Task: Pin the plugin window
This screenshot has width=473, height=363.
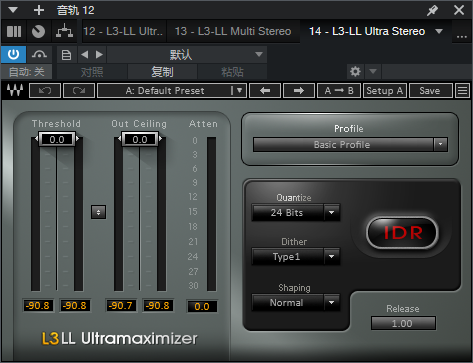Action: pos(433,10)
